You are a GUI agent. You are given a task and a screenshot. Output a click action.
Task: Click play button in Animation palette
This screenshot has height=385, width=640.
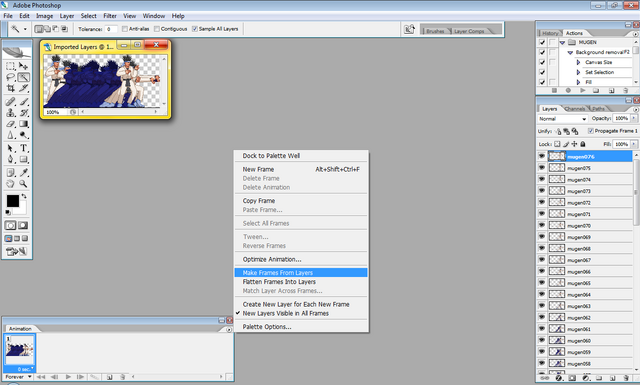[x=68, y=377]
